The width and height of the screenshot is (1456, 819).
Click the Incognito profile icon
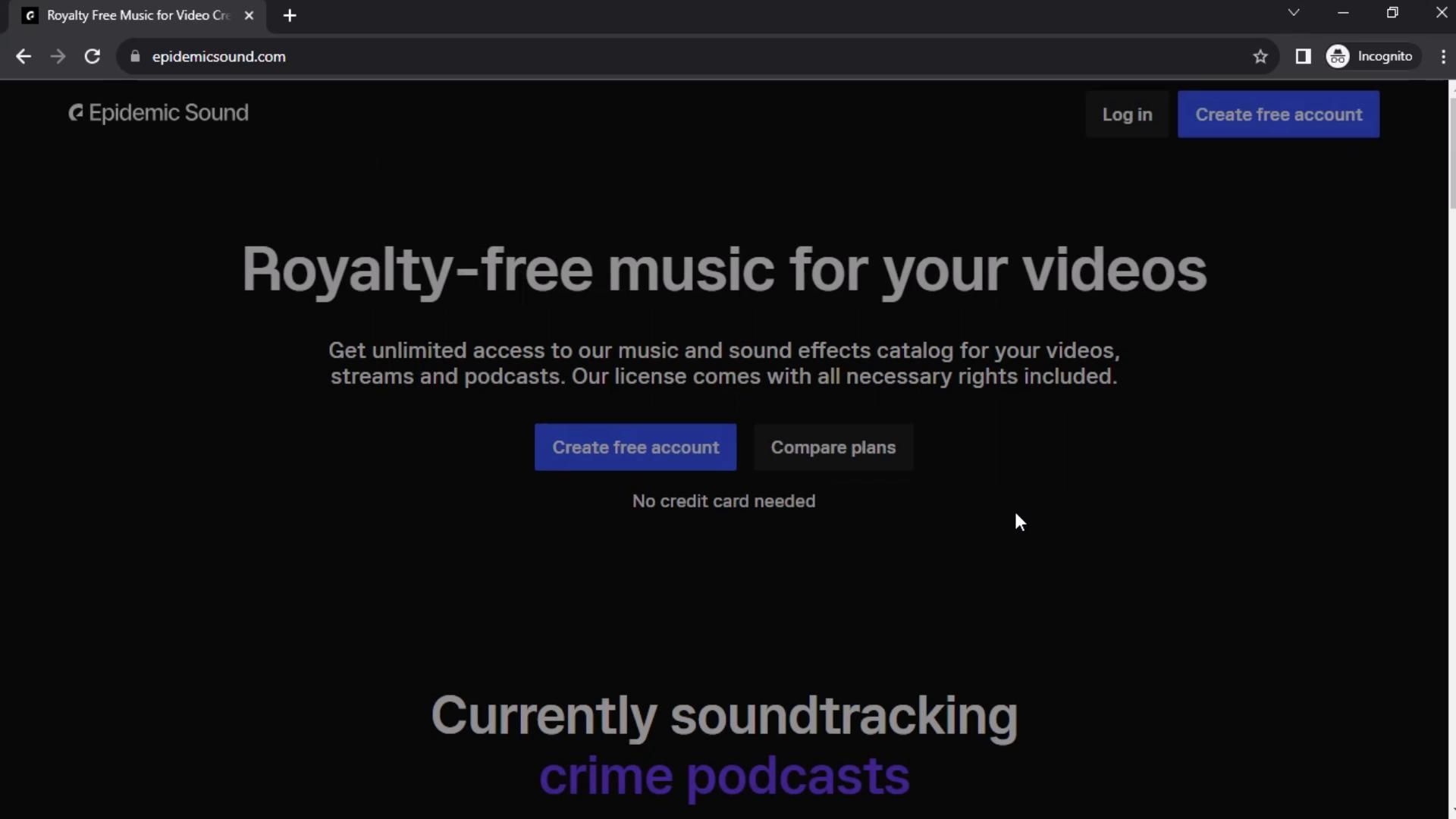[x=1338, y=57]
